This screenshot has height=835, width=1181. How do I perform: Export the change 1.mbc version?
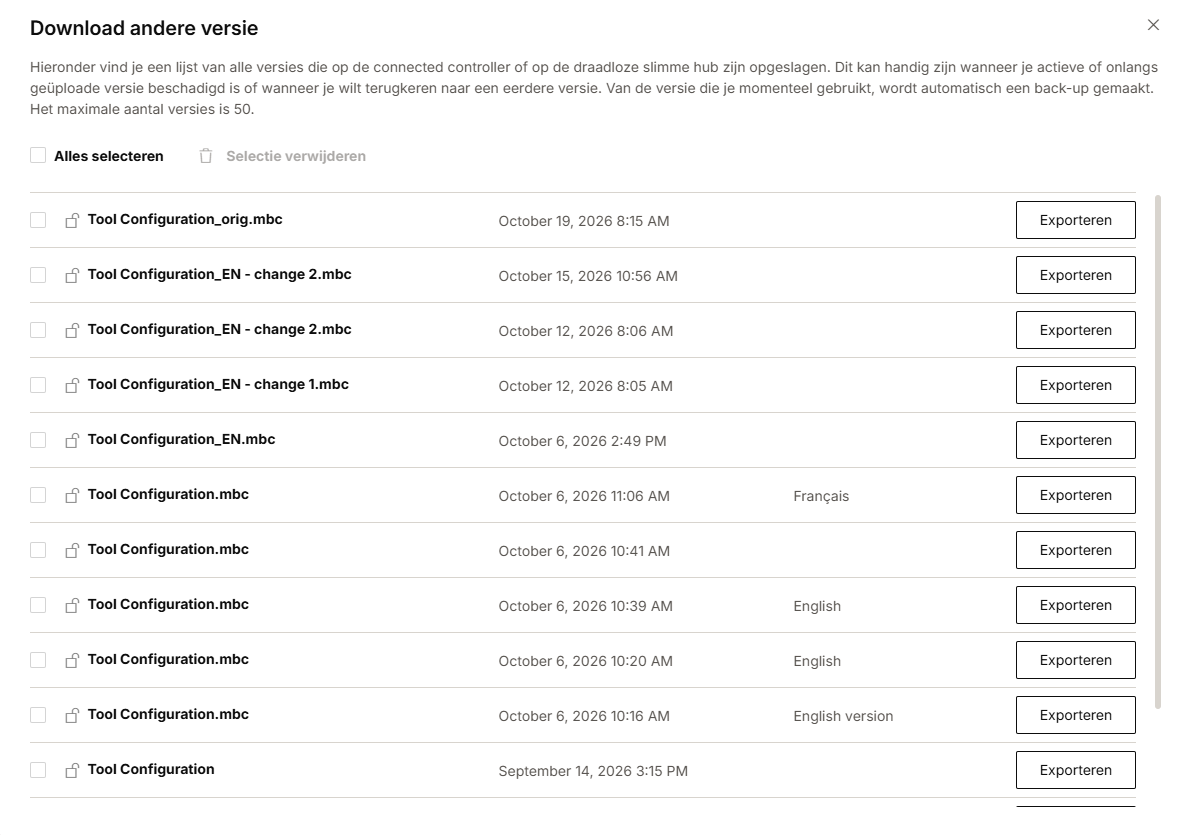pyautogui.click(x=1076, y=385)
